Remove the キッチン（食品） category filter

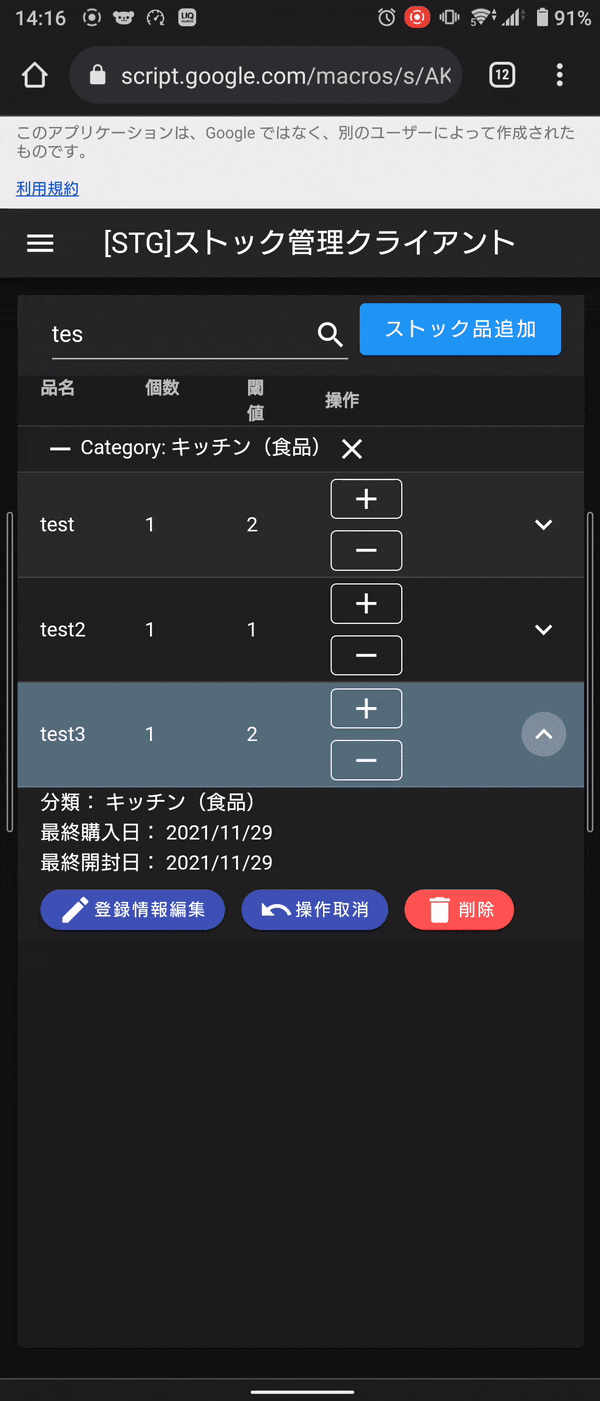[351, 448]
